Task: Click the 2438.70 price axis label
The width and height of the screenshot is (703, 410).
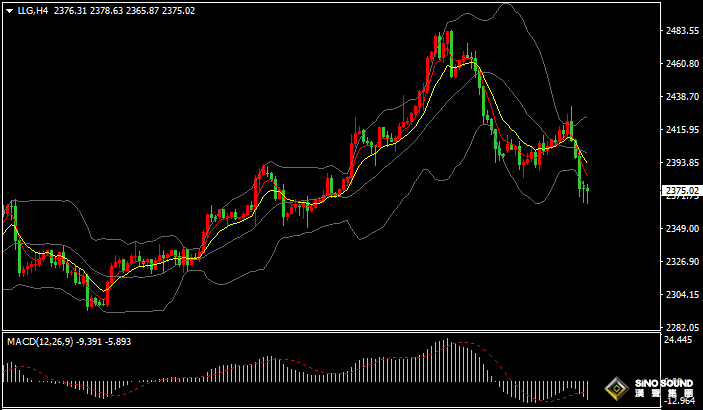Action: (x=681, y=97)
